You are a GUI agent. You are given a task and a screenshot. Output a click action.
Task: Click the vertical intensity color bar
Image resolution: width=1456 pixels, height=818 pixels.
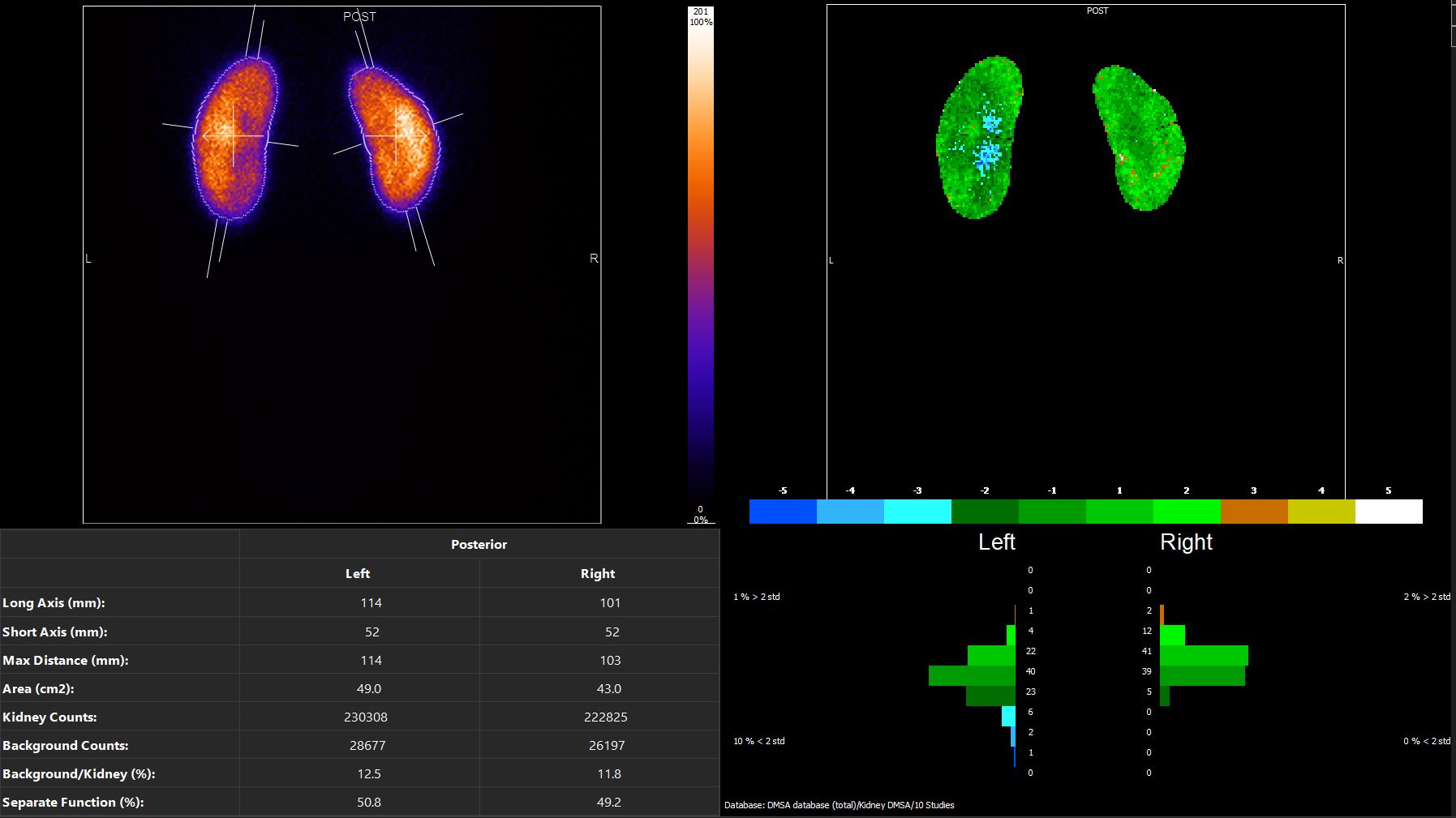coord(701,263)
